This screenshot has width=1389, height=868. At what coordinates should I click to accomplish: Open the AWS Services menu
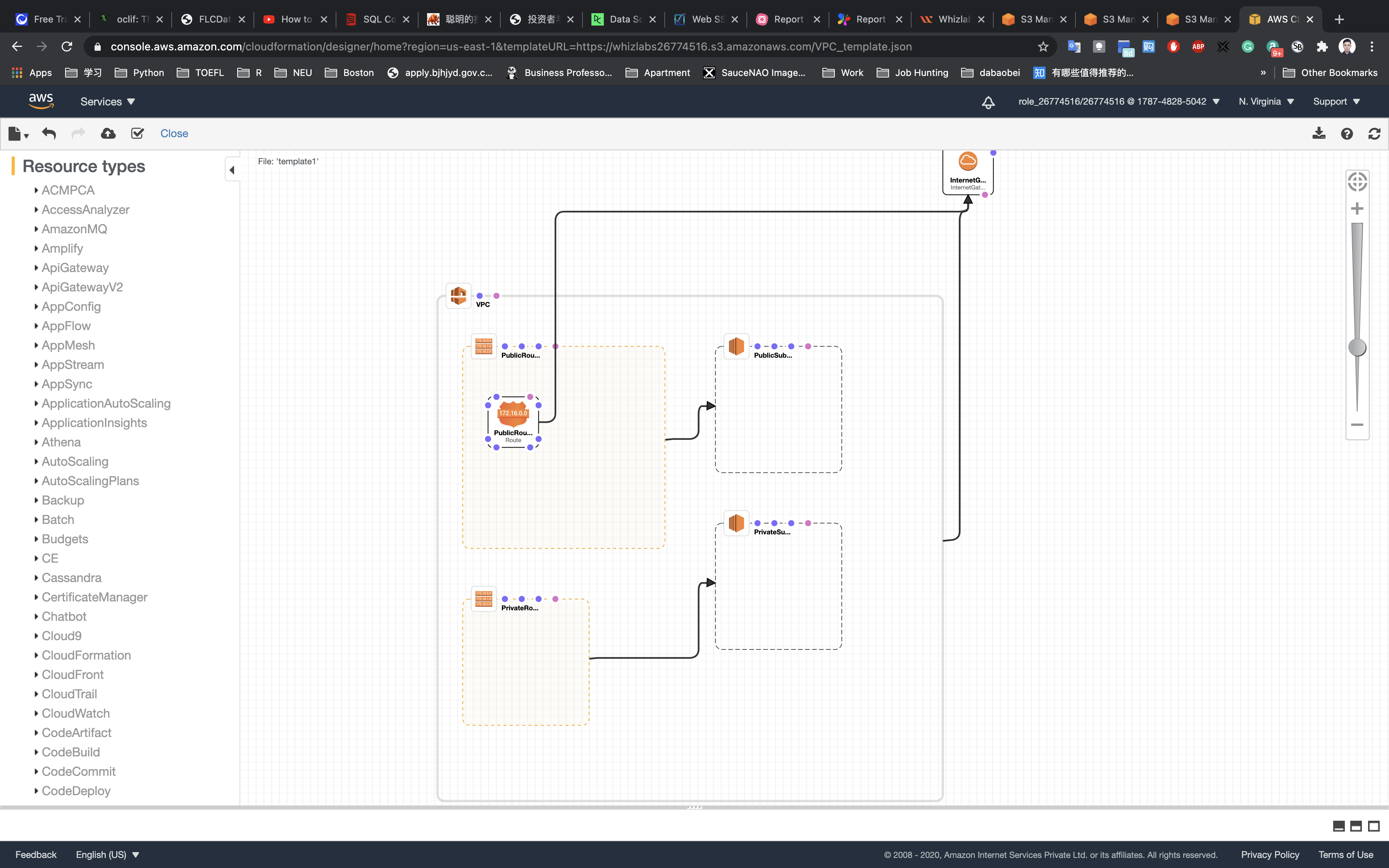pos(107,102)
